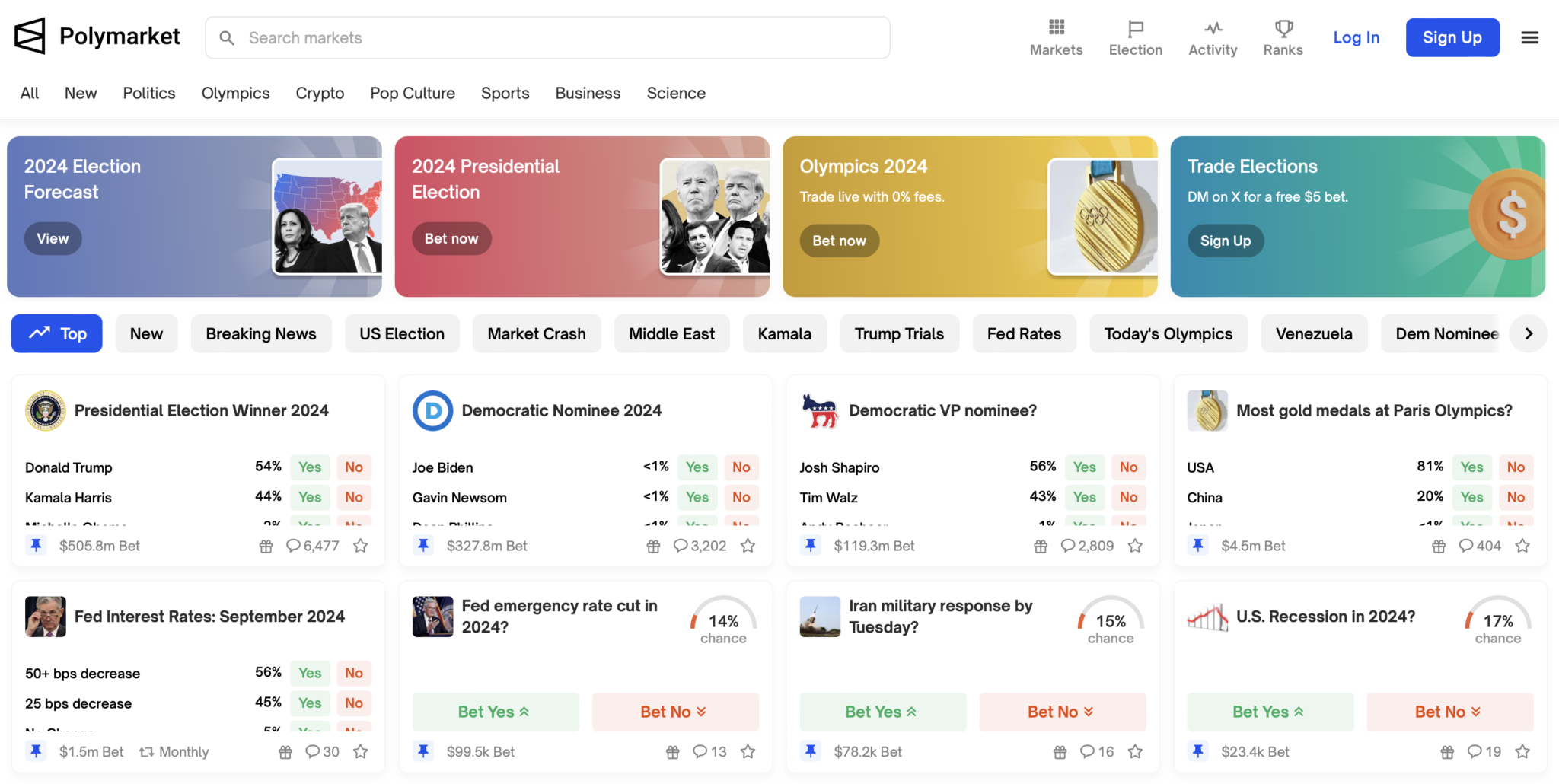The height and width of the screenshot is (784, 1559).
Task: Click View on 2024 Election Forecast banner
Action: [x=53, y=238]
